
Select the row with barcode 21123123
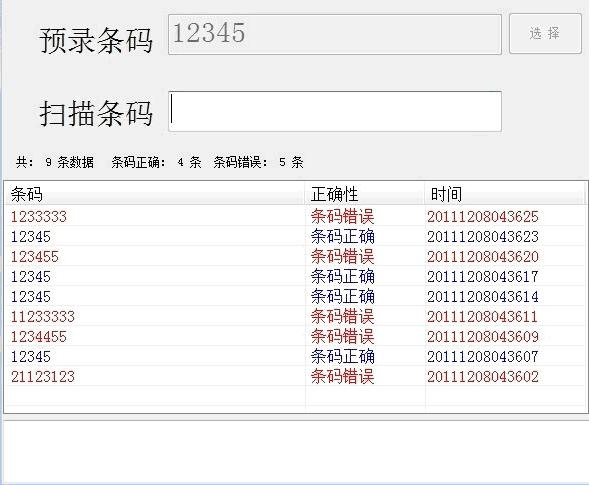coord(295,376)
